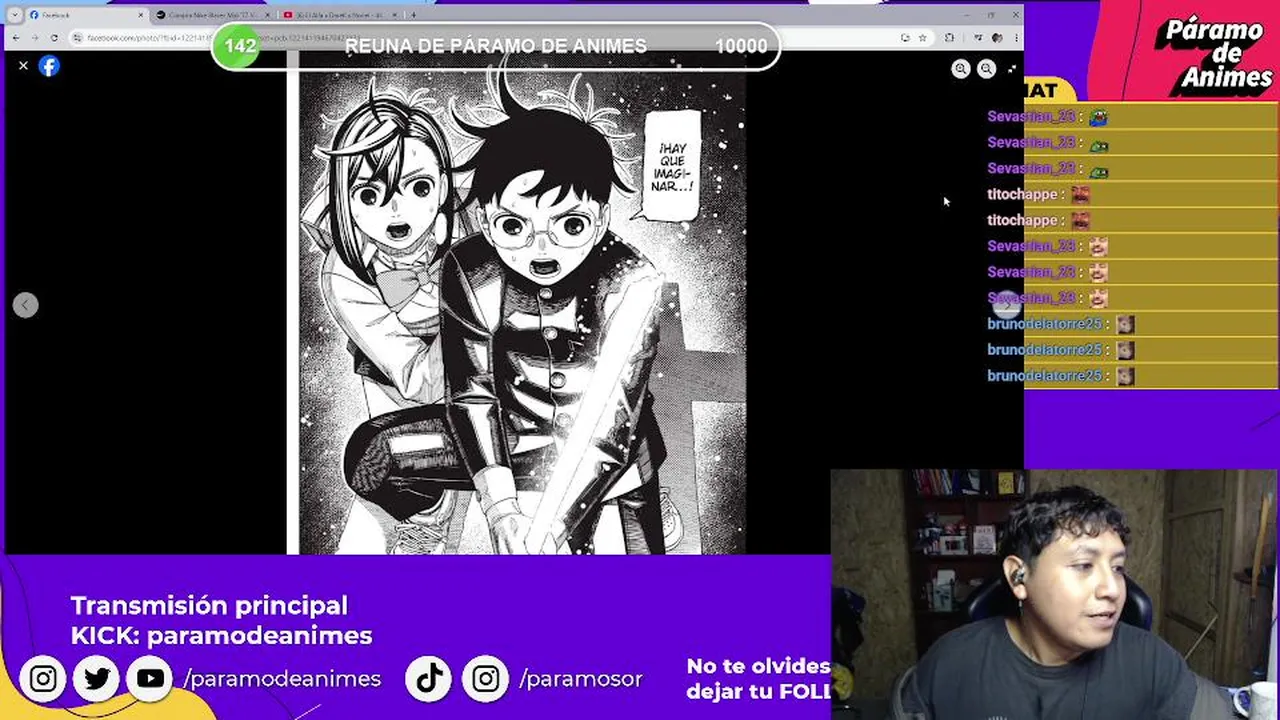Click the ¡Hay que imaginar! speech bubble
Screen dimensions: 1280x720
(x=671, y=166)
